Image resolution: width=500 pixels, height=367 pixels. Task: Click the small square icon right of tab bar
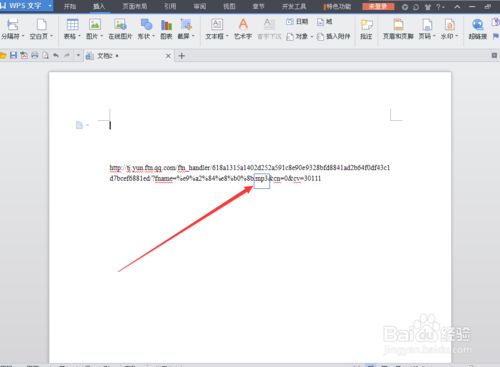click(494, 55)
